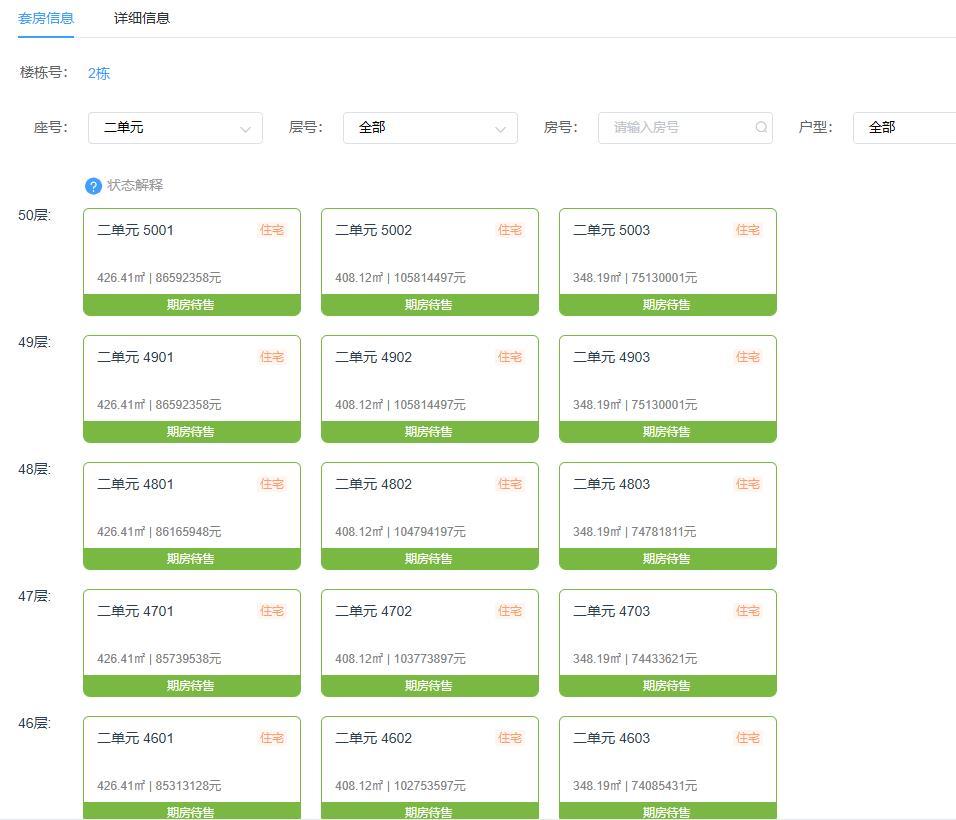Select unit card 二单元 5003
This screenshot has width=956, height=820.
click(x=668, y=262)
